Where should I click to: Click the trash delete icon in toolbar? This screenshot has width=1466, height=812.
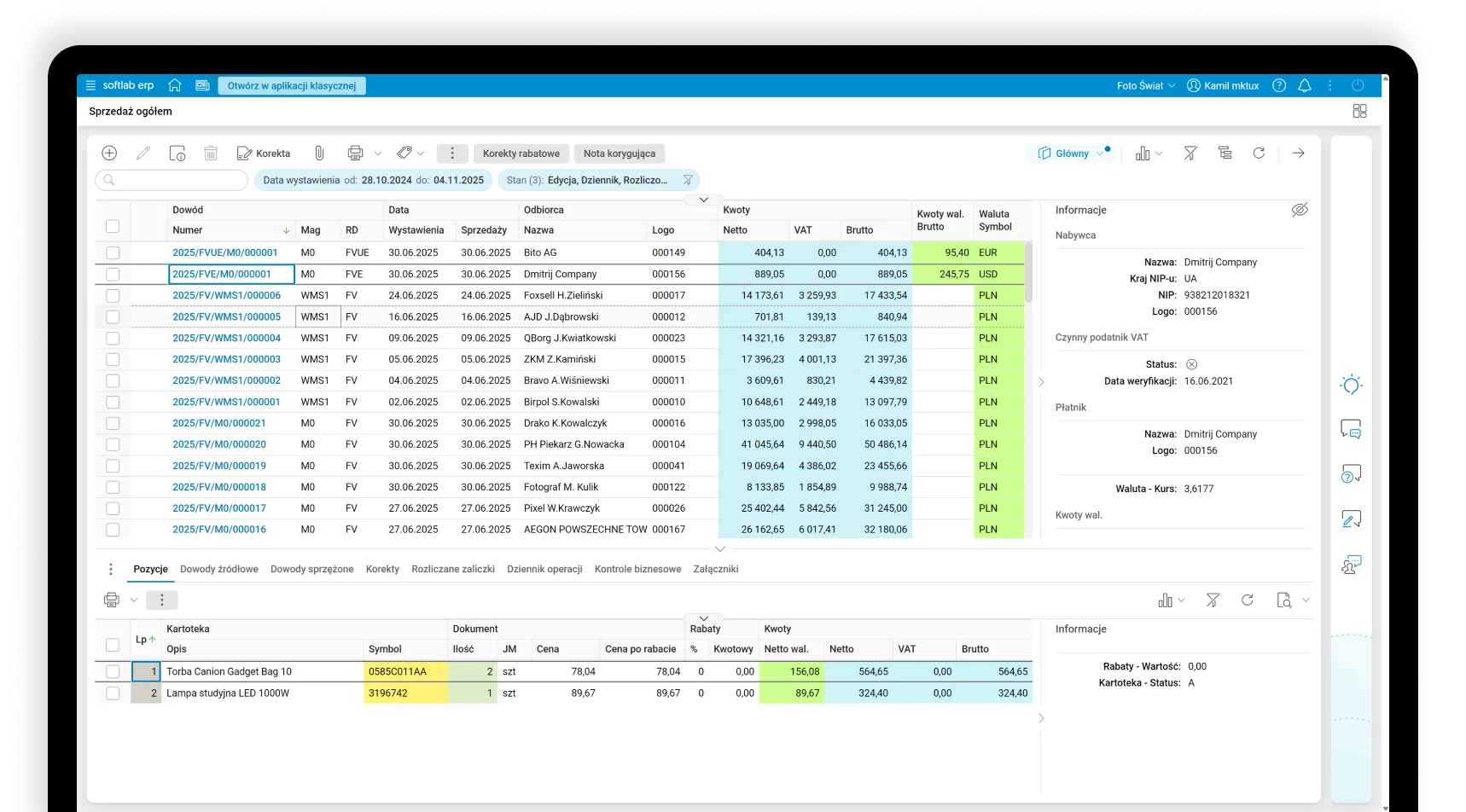[x=211, y=154]
